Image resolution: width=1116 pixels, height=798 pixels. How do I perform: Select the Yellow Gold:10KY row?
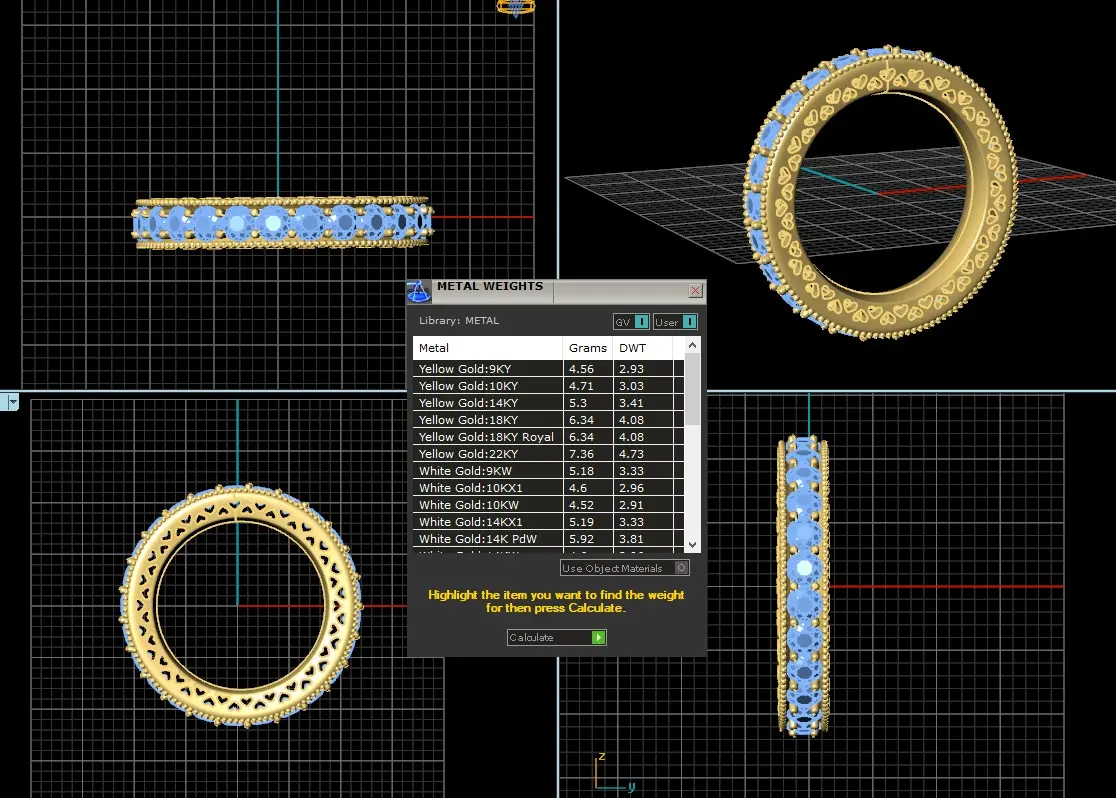[x=548, y=386]
